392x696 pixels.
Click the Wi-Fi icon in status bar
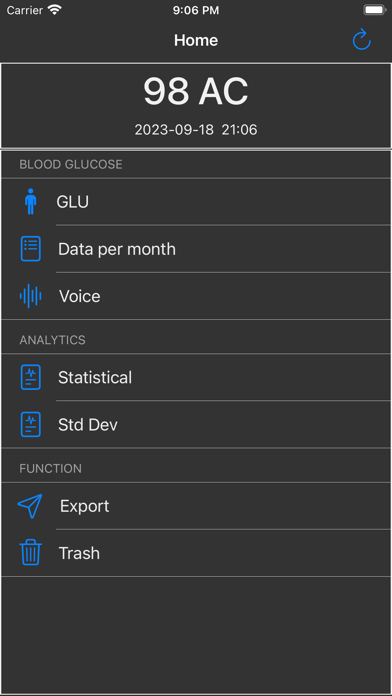pyautogui.click(x=55, y=10)
